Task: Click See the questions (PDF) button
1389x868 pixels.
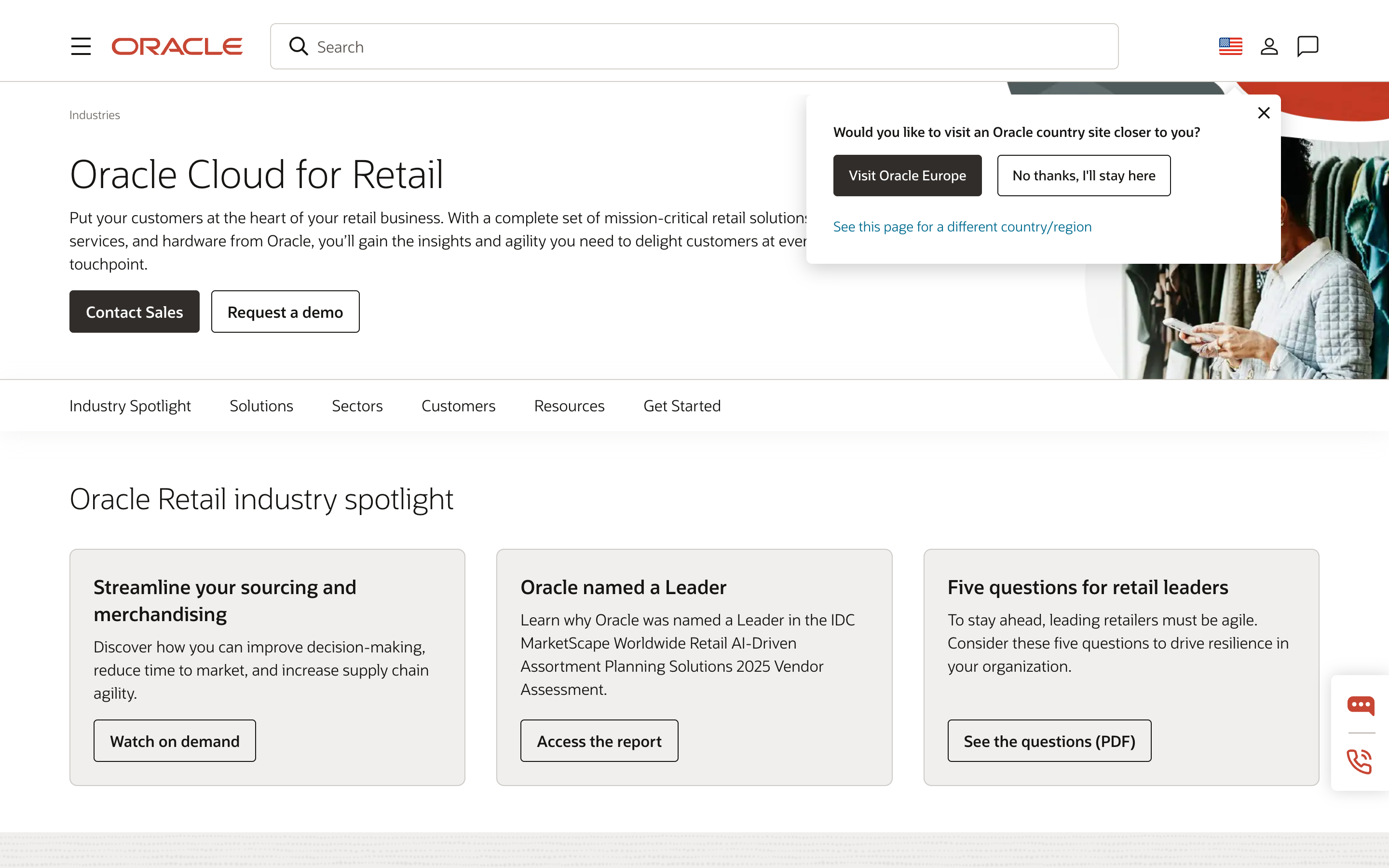Action: 1049,741
